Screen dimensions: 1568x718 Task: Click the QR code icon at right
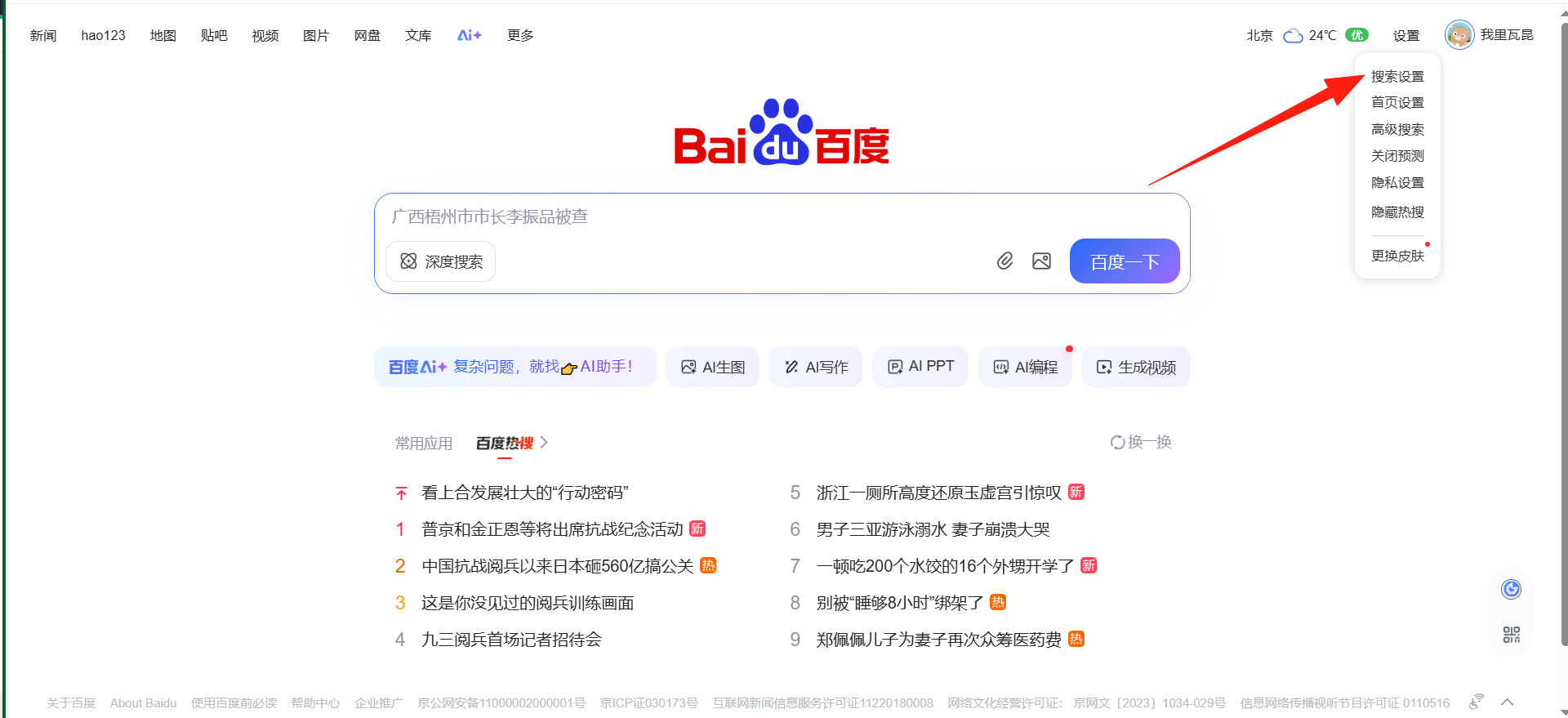[1511, 635]
